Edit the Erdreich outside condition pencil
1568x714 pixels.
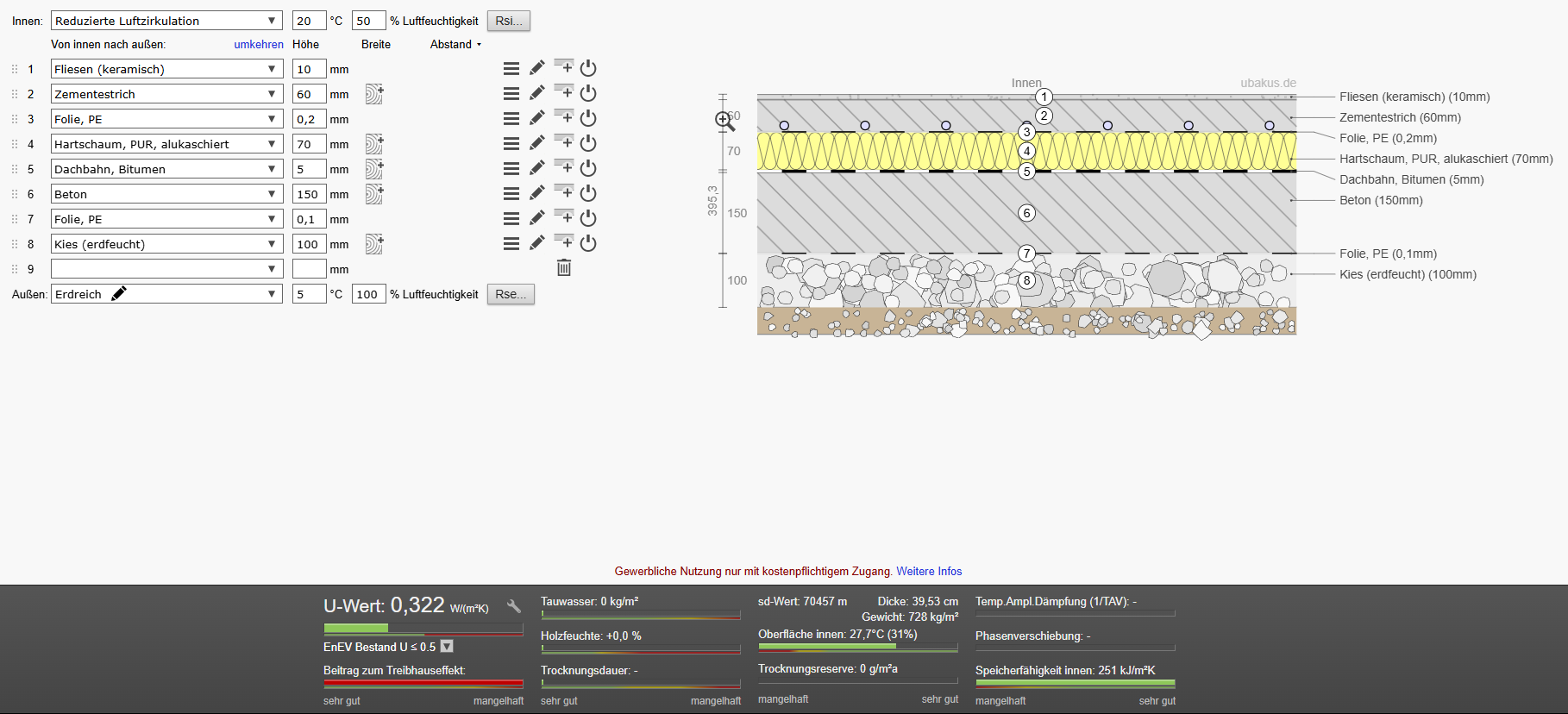[119, 294]
